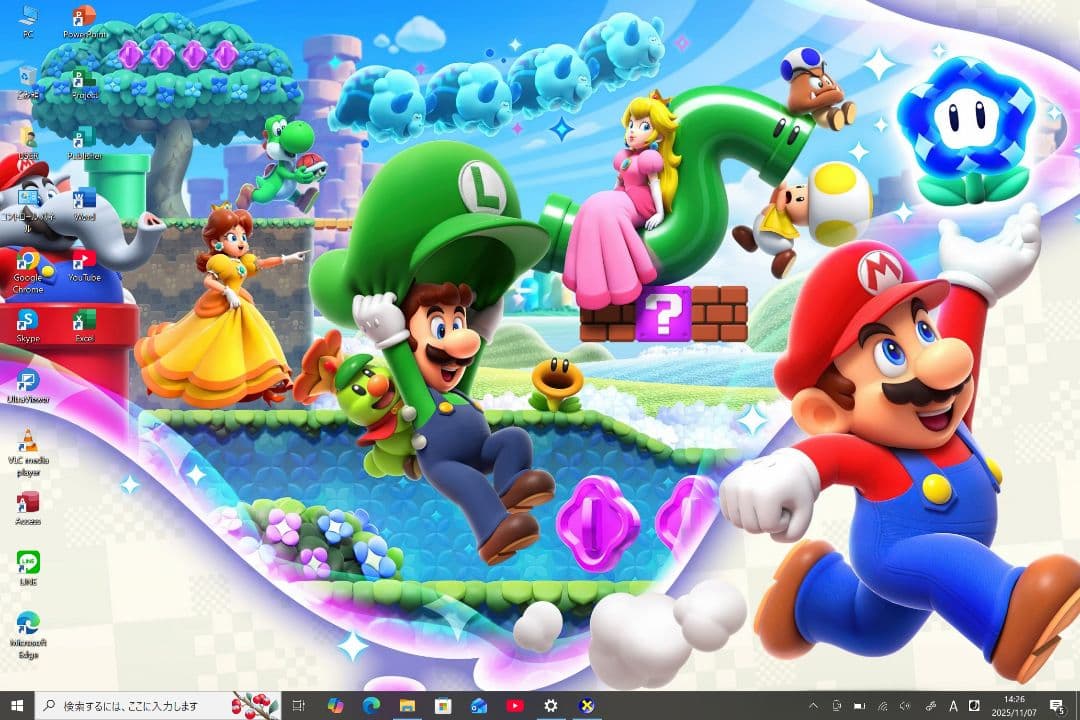Select the Access desktop icon
The height and width of the screenshot is (720, 1080).
[x=28, y=502]
